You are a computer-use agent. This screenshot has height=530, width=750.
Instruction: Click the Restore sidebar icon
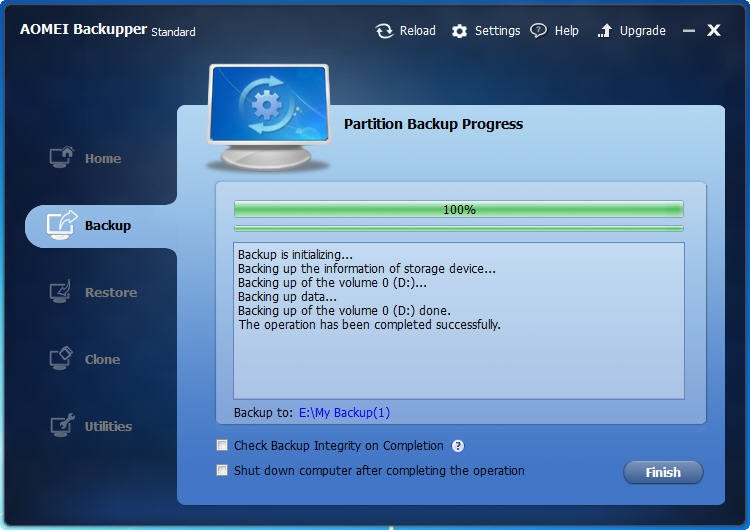[61, 291]
